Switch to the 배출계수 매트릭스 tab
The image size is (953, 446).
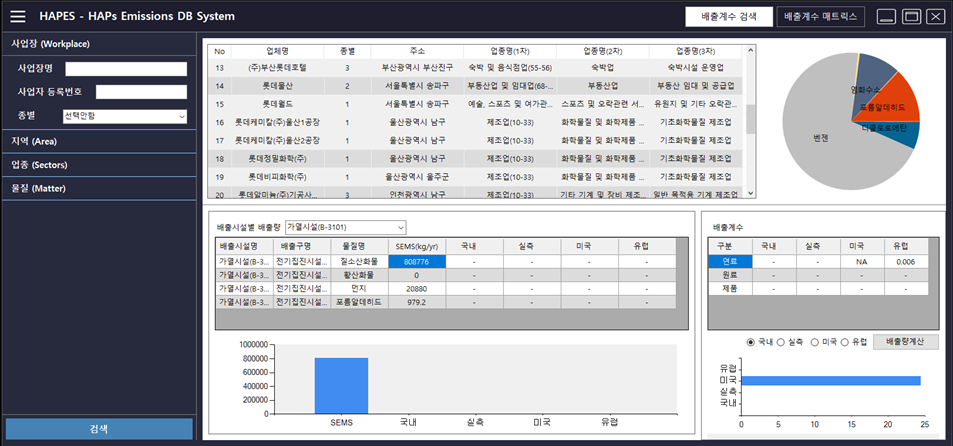pos(822,17)
